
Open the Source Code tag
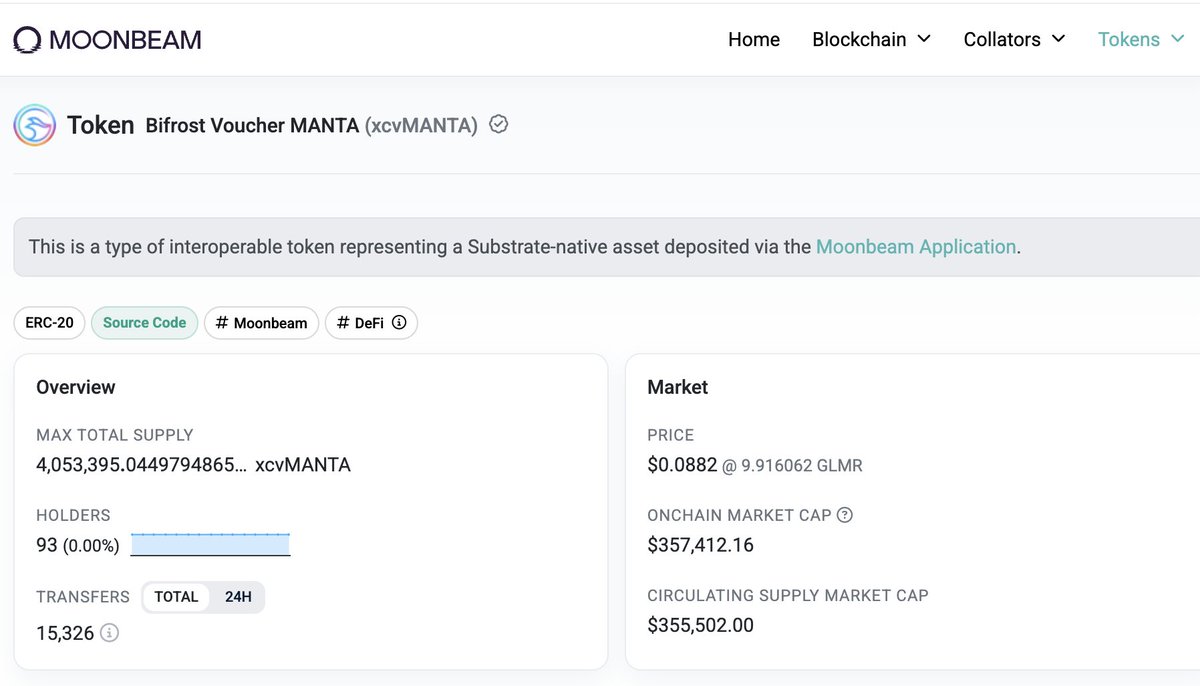pos(145,323)
